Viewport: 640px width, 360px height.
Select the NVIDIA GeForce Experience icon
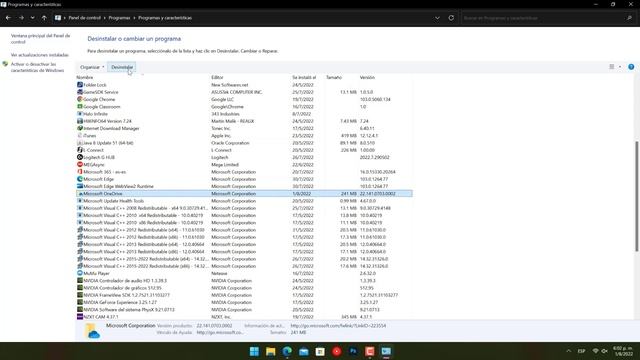pos(80,302)
